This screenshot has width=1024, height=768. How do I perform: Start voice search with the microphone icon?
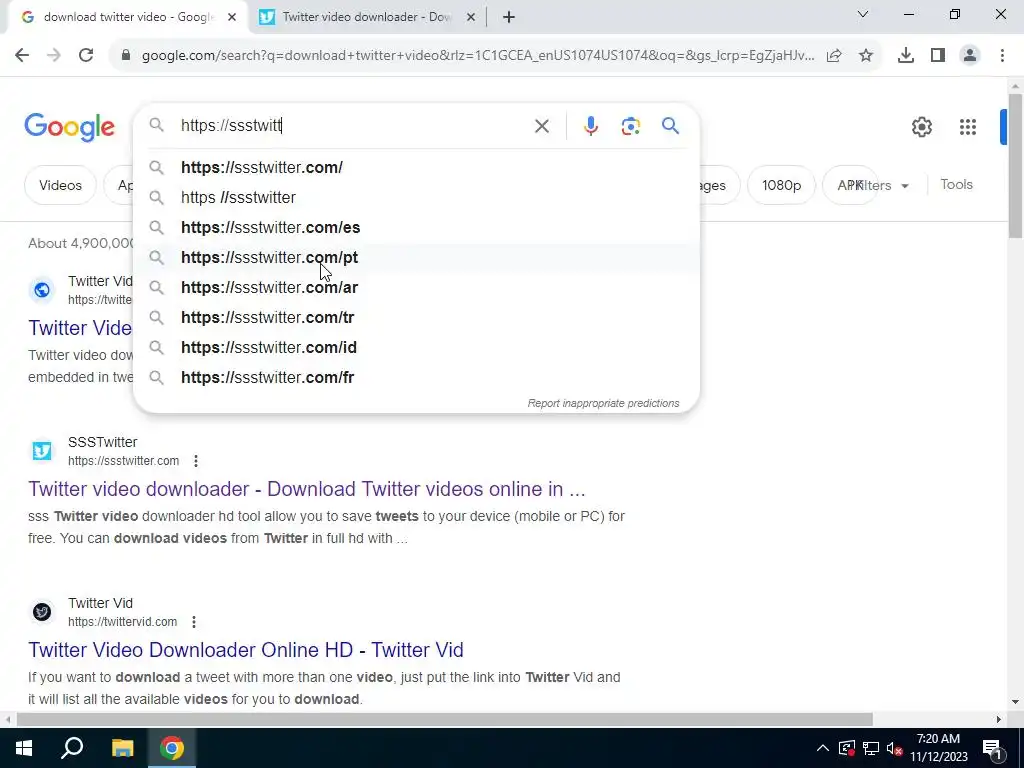click(x=590, y=126)
